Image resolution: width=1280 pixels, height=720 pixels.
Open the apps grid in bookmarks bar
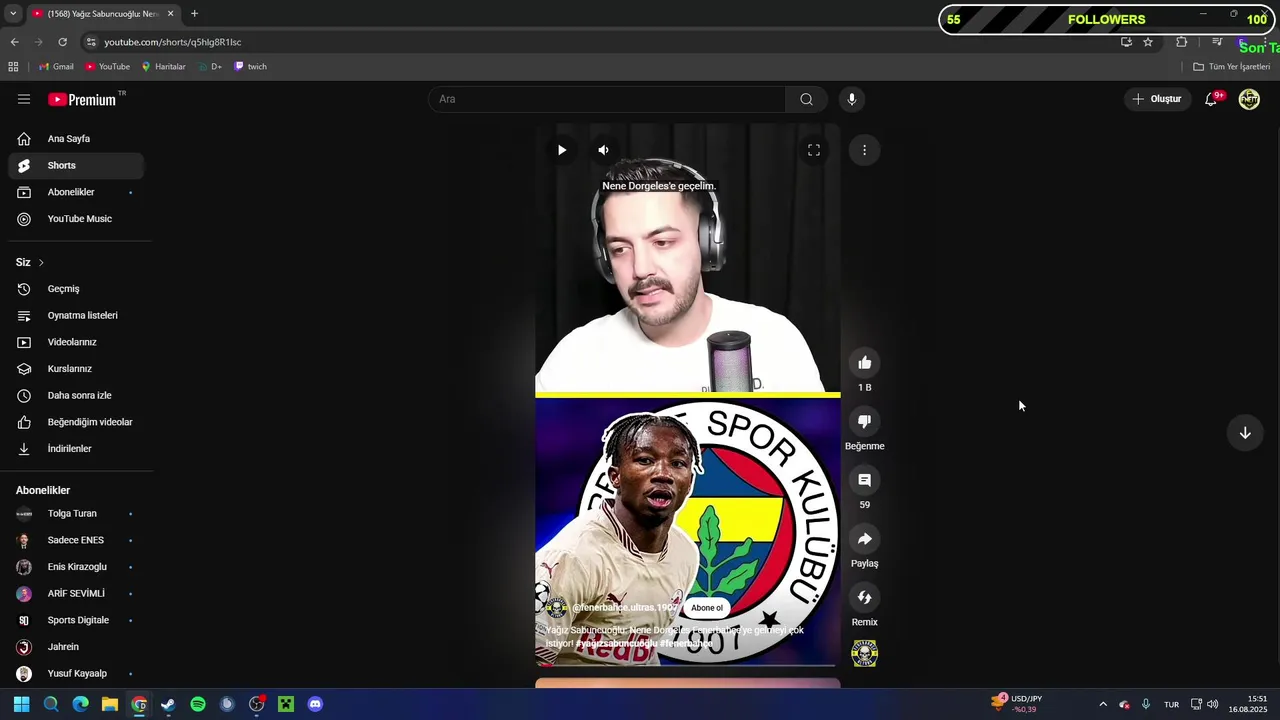tap(13, 67)
